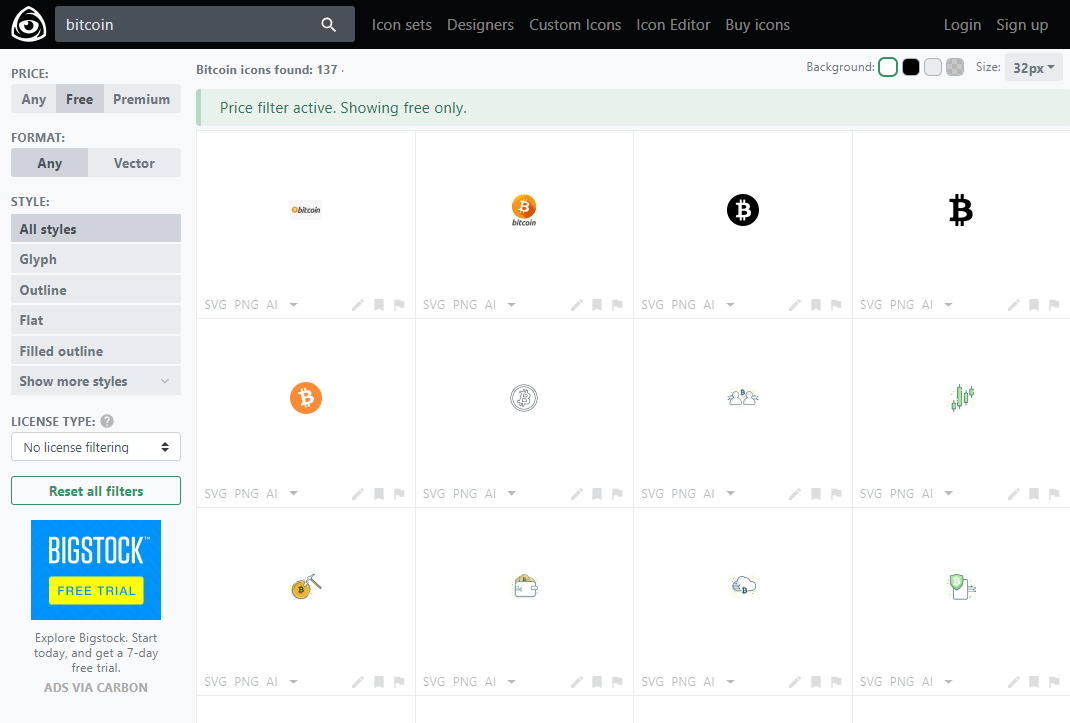
Task: Open Icon sets in top navigation
Action: point(402,25)
